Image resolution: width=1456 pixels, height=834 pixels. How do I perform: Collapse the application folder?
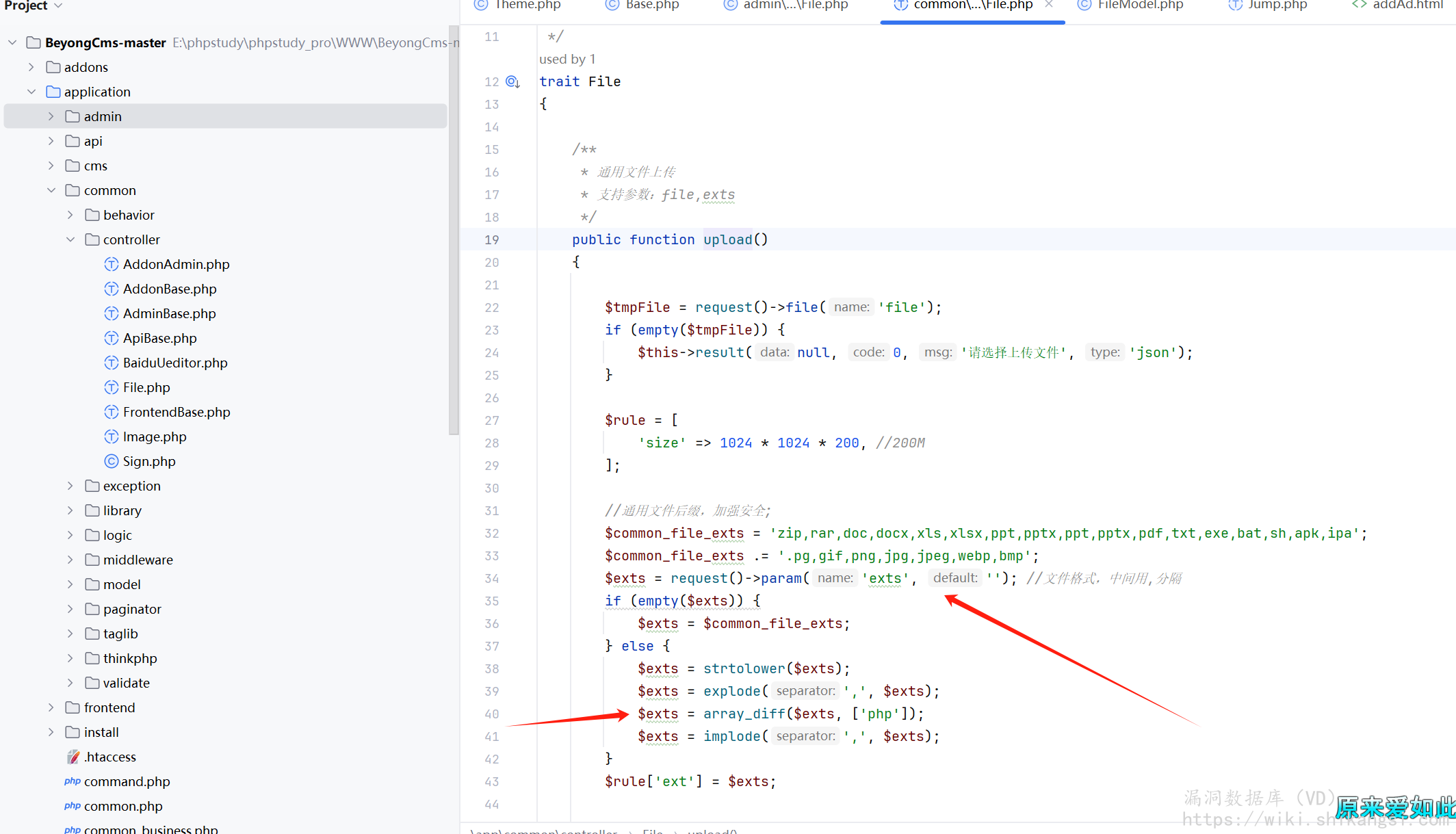coord(31,92)
